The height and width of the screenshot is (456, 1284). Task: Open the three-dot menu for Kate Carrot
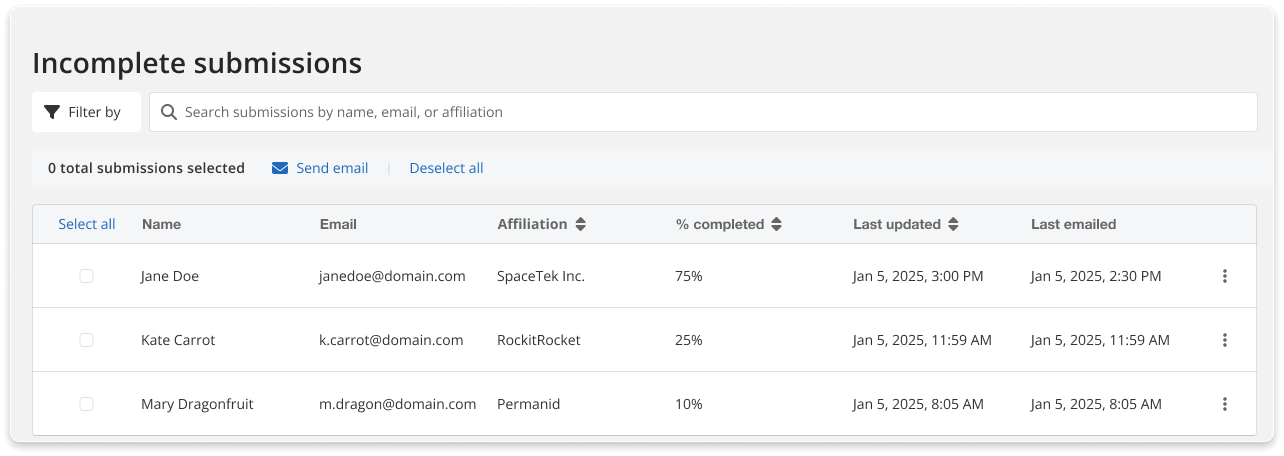pos(1224,340)
